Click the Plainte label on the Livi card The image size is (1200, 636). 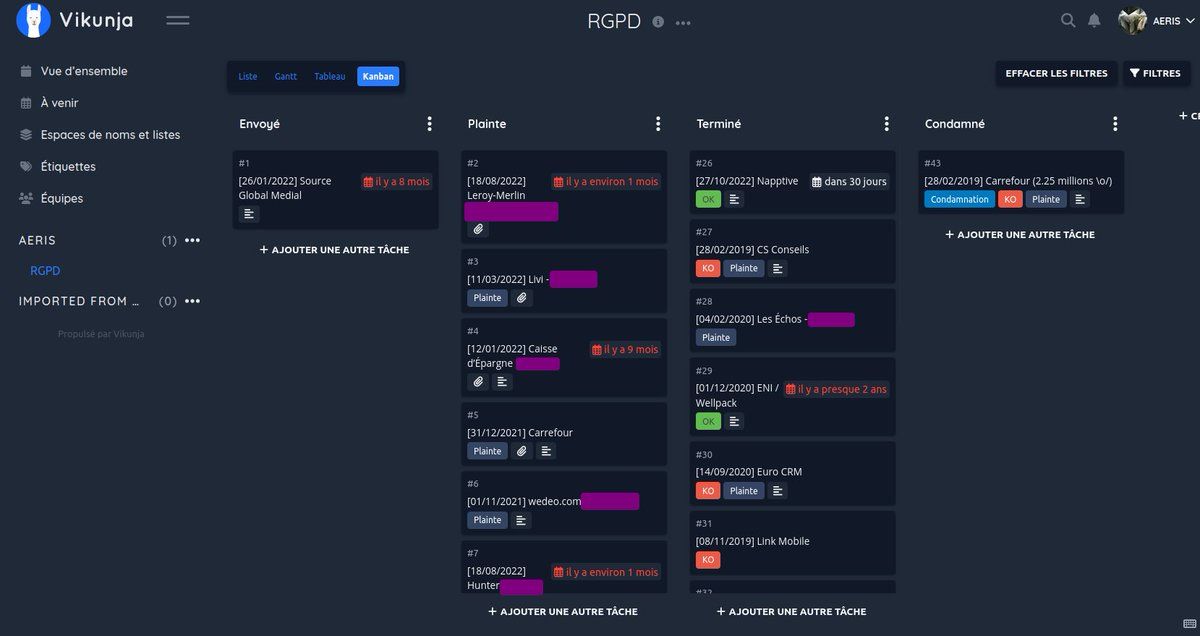click(488, 298)
